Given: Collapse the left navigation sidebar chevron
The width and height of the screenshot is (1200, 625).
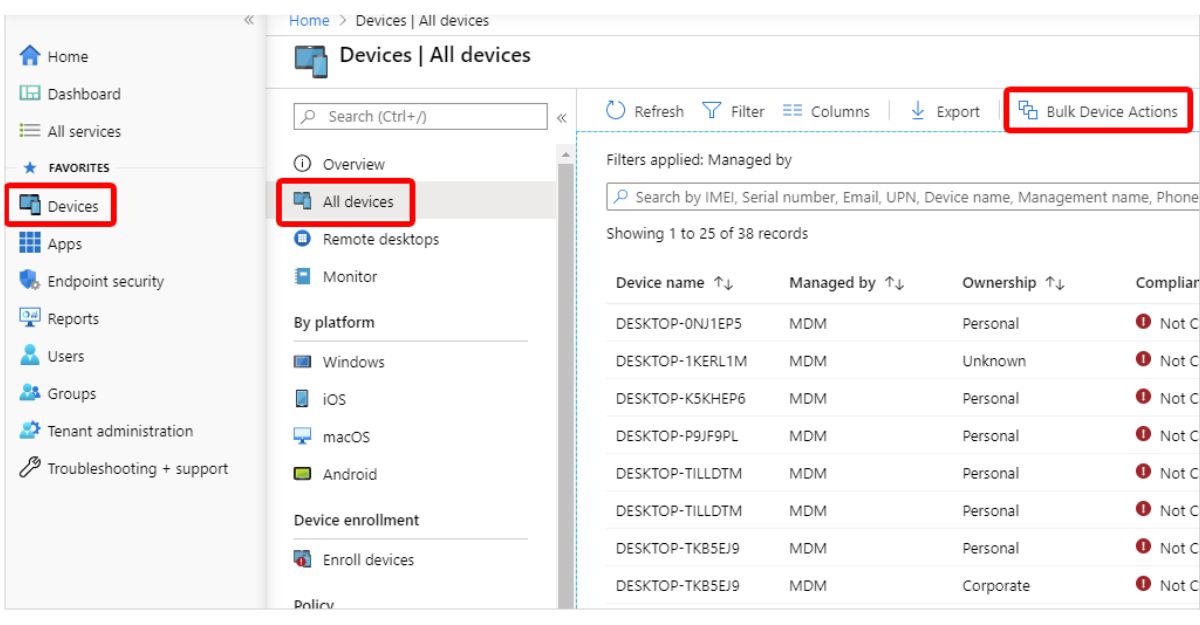Looking at the screenshot, I should [250, 20].
